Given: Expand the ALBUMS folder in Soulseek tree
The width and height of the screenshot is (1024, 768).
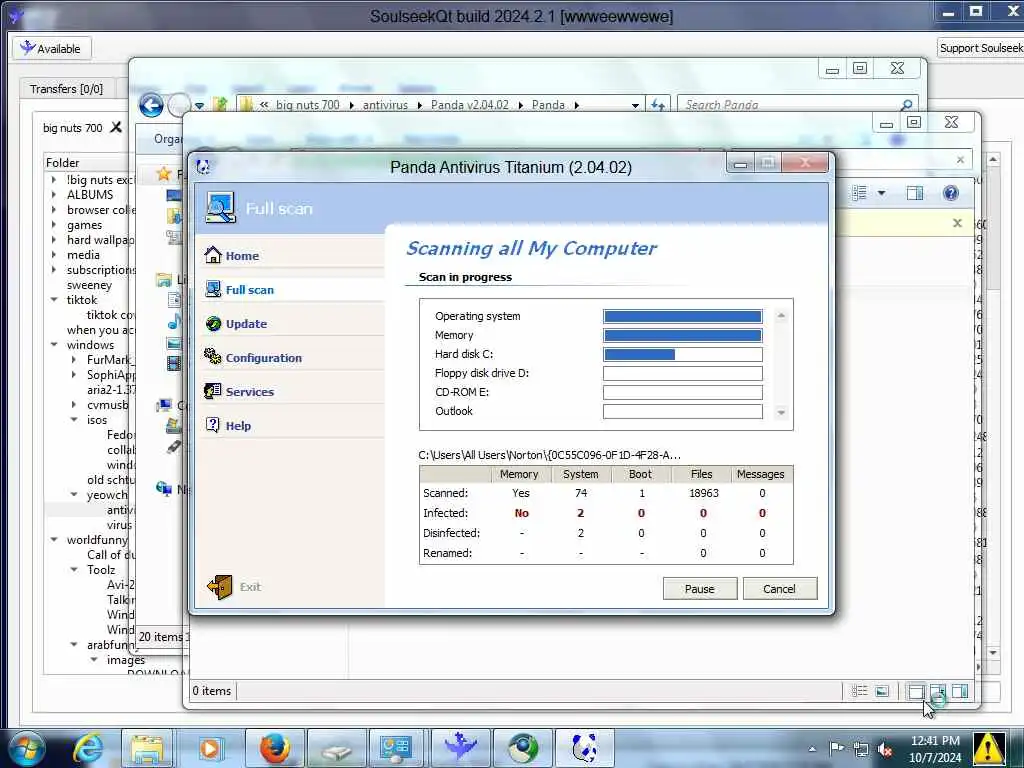Looking at the screenshot, I should 54,195.
